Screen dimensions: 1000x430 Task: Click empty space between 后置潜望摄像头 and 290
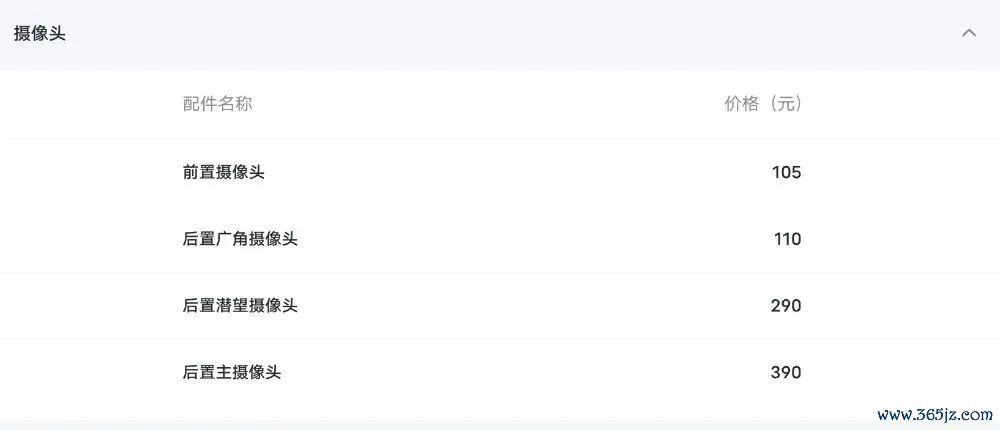(x=534, y=306)
